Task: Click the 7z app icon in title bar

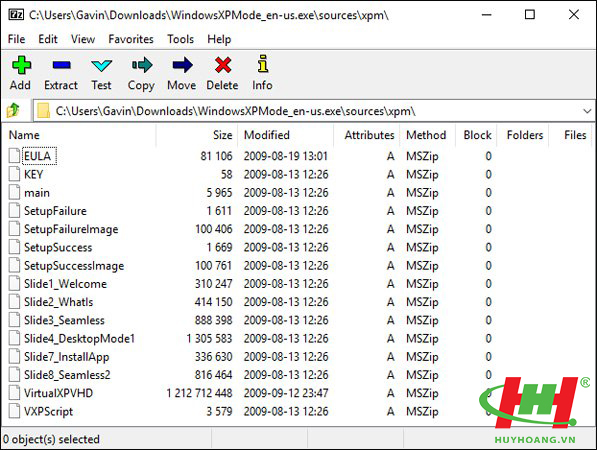Action: tap(16, 15)
